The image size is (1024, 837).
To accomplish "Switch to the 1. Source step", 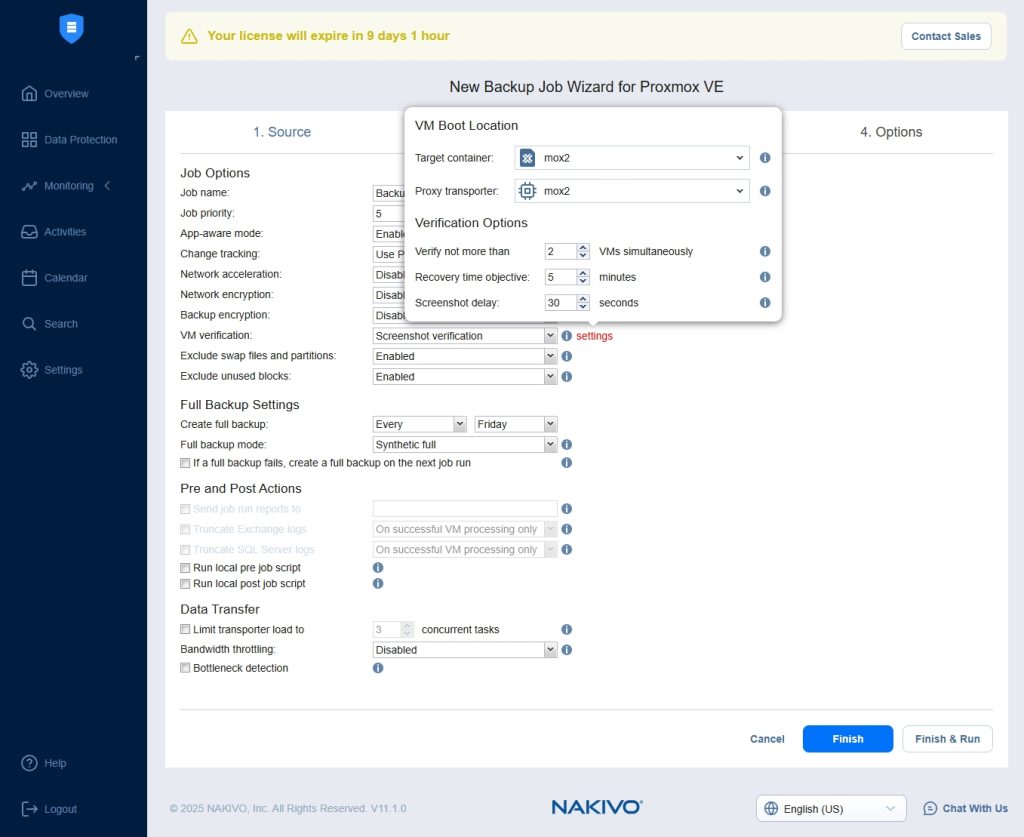I will (x=281, y=132).
